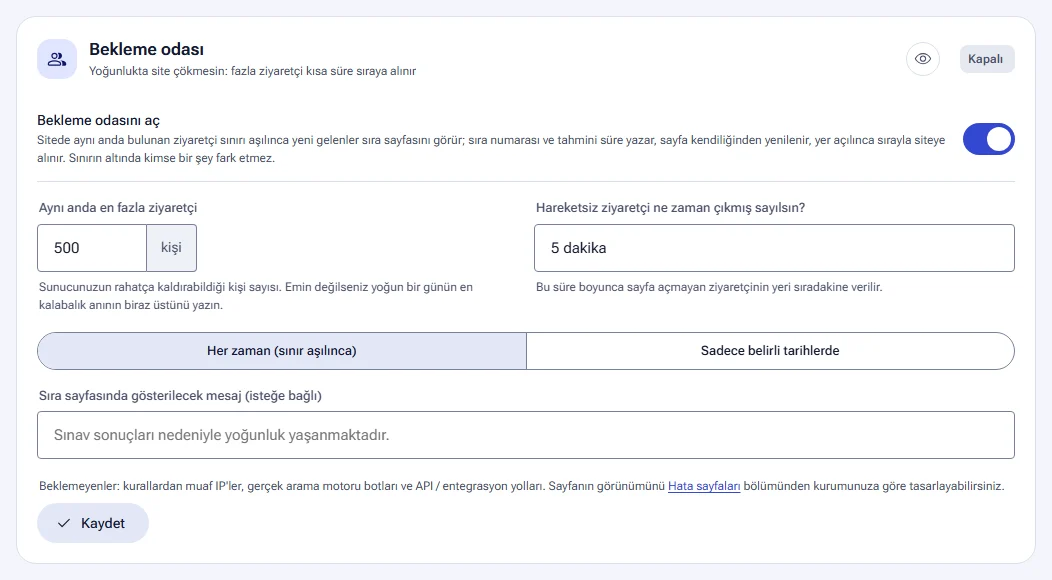Click the kişi unit suffix
This screenshot has height=580, width=1052.
point(171,248)
